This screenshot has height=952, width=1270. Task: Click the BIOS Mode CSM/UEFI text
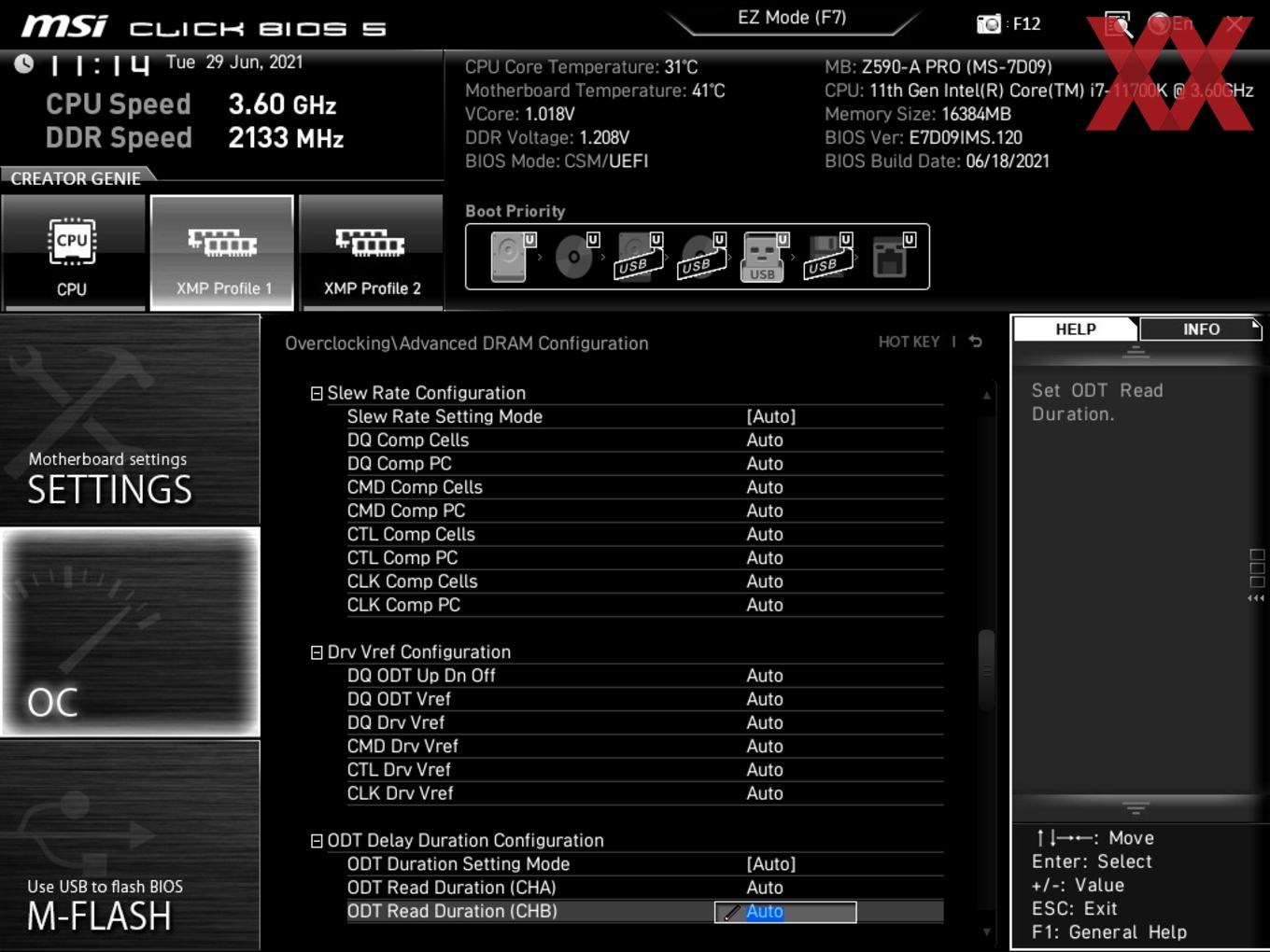[557, 161]
